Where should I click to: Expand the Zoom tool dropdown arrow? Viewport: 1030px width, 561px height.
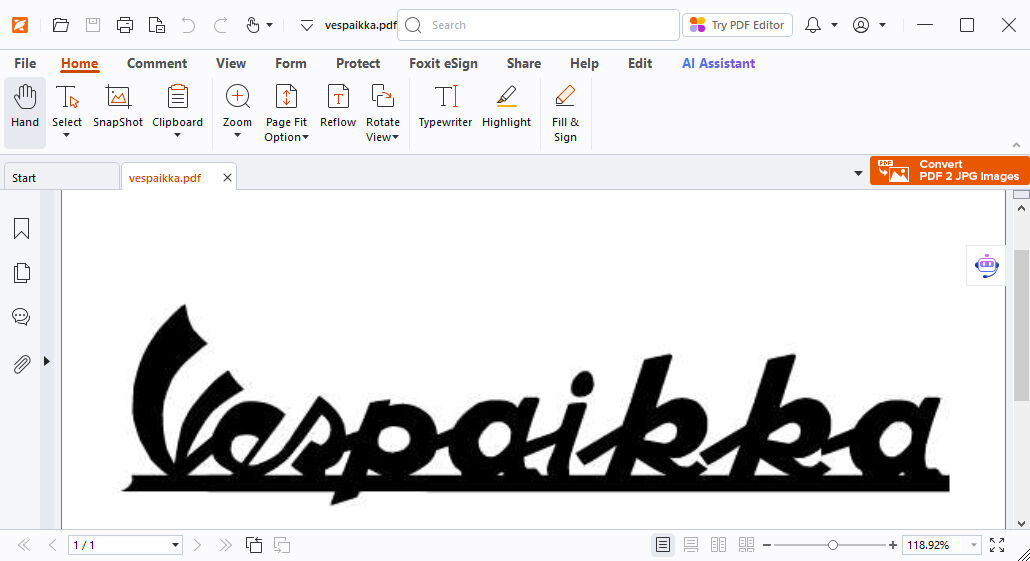click(237, 135)
